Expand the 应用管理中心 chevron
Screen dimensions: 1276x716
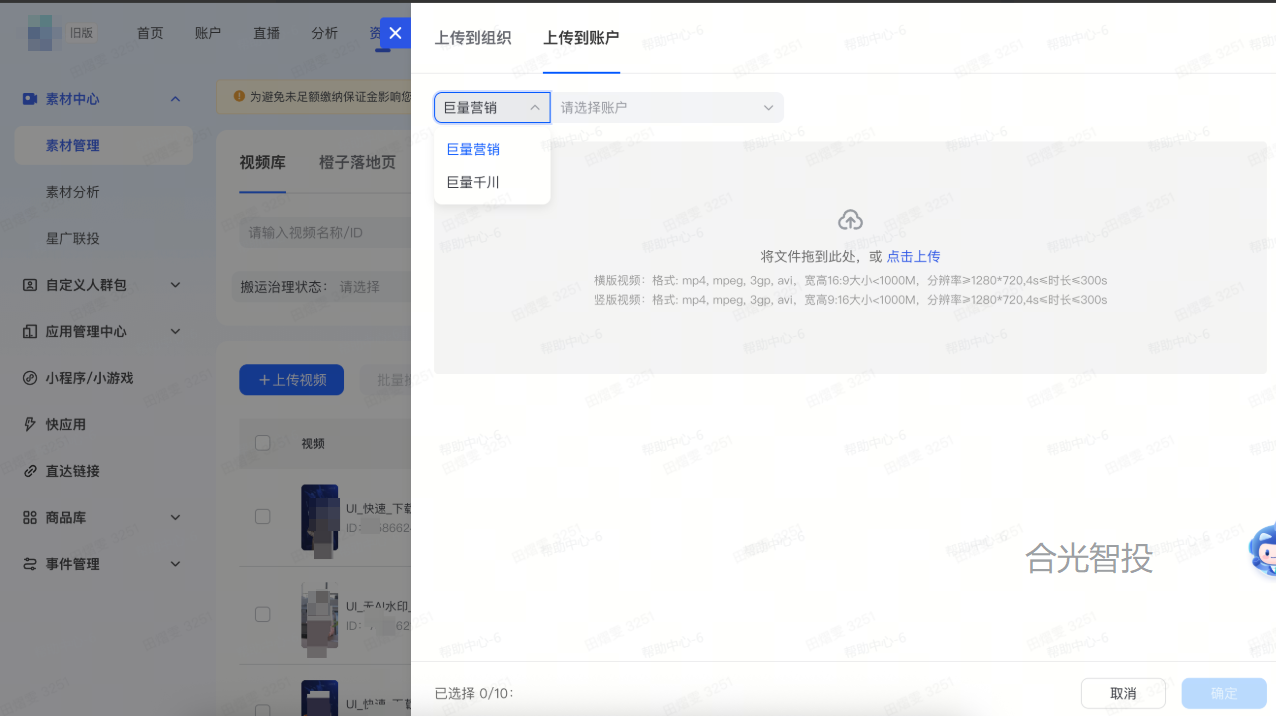pyautogui.click(x=175, y=331)
